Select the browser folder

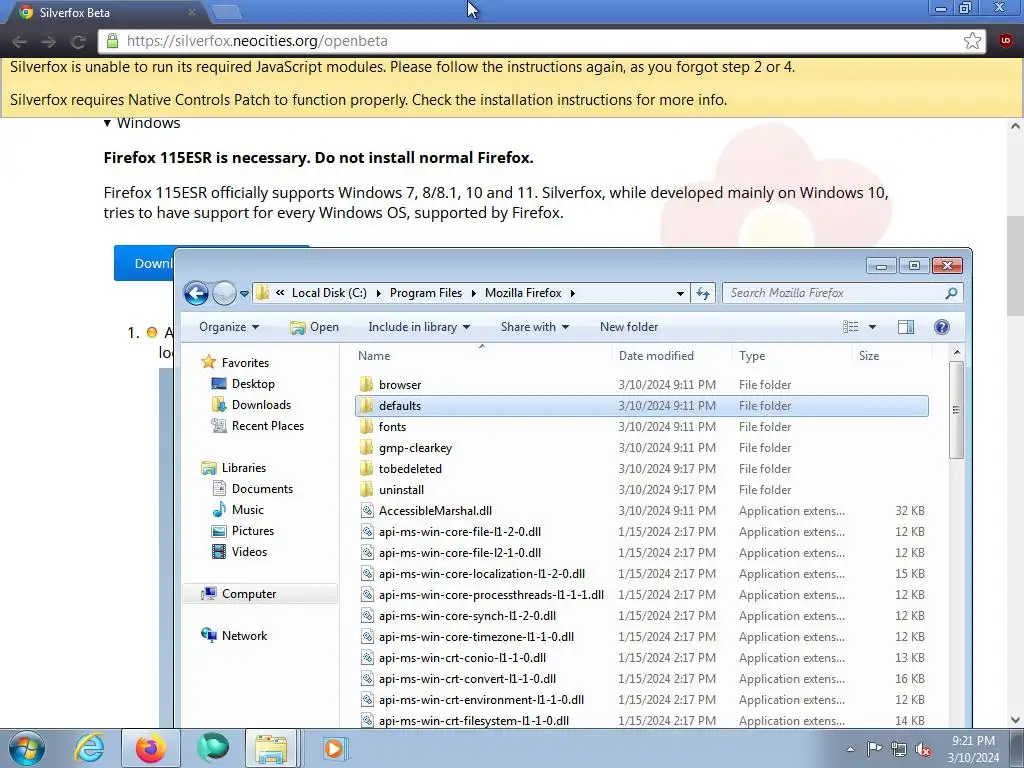[x=641, y=385]
